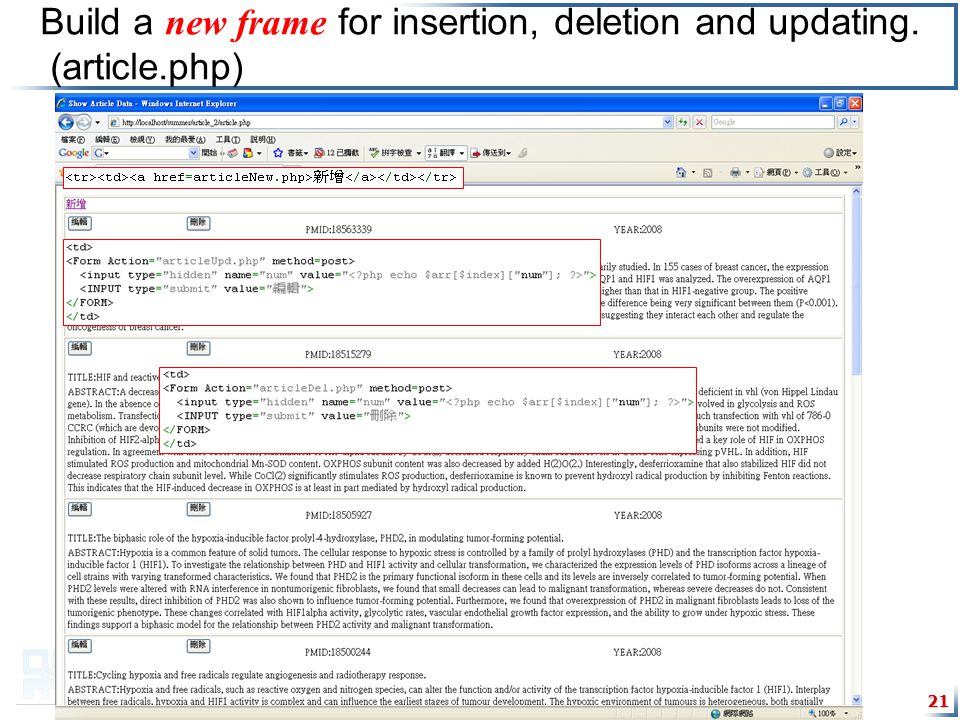Click the Print icon in command bar
Image resolution: width=960 pixels, height=720 pixels.
click(x=735, y=173)
